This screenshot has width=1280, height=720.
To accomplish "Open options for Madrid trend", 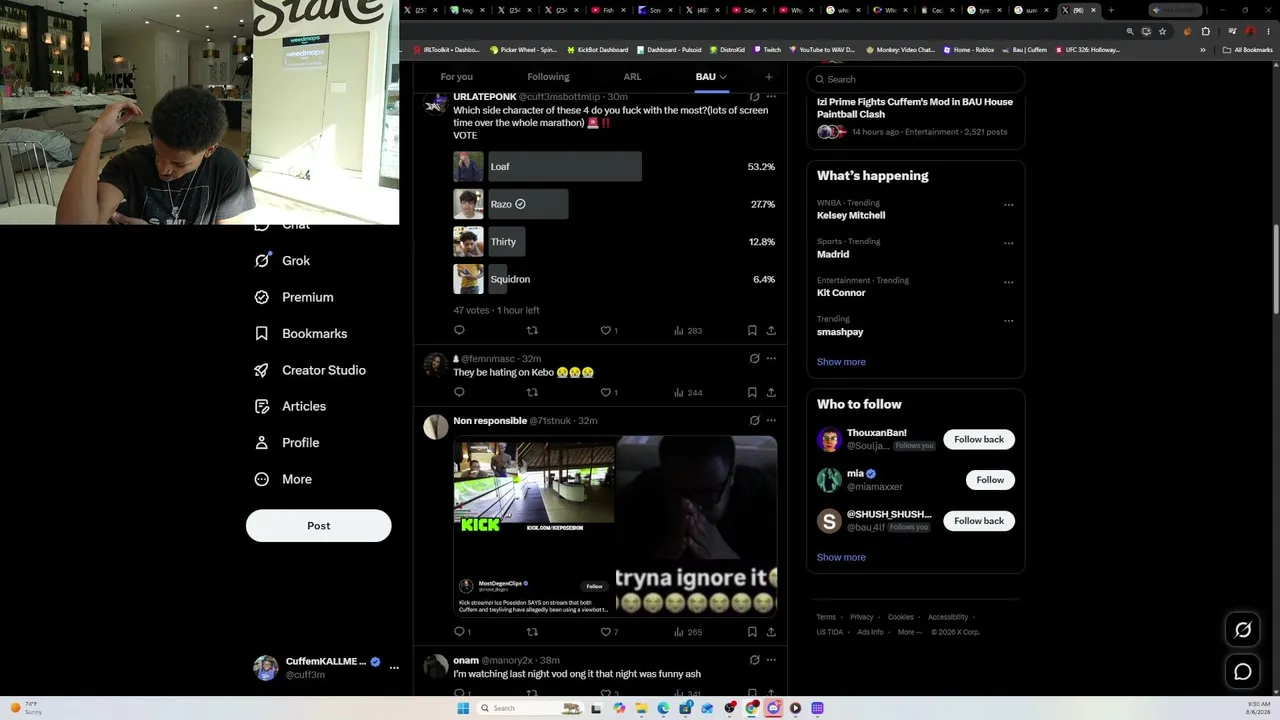I will pos(1008,243).
